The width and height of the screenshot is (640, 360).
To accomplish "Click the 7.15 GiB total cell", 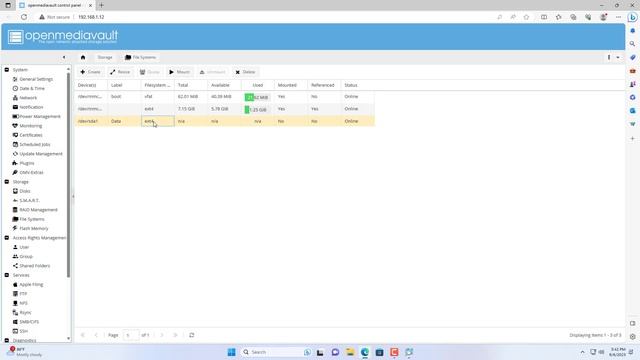I will (x=191, y=109).
